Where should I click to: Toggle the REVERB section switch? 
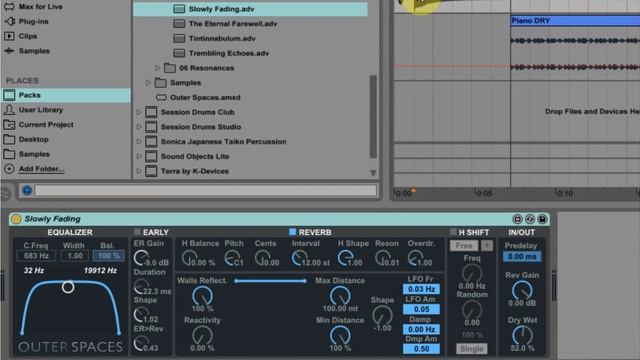[x=292, y=232]
